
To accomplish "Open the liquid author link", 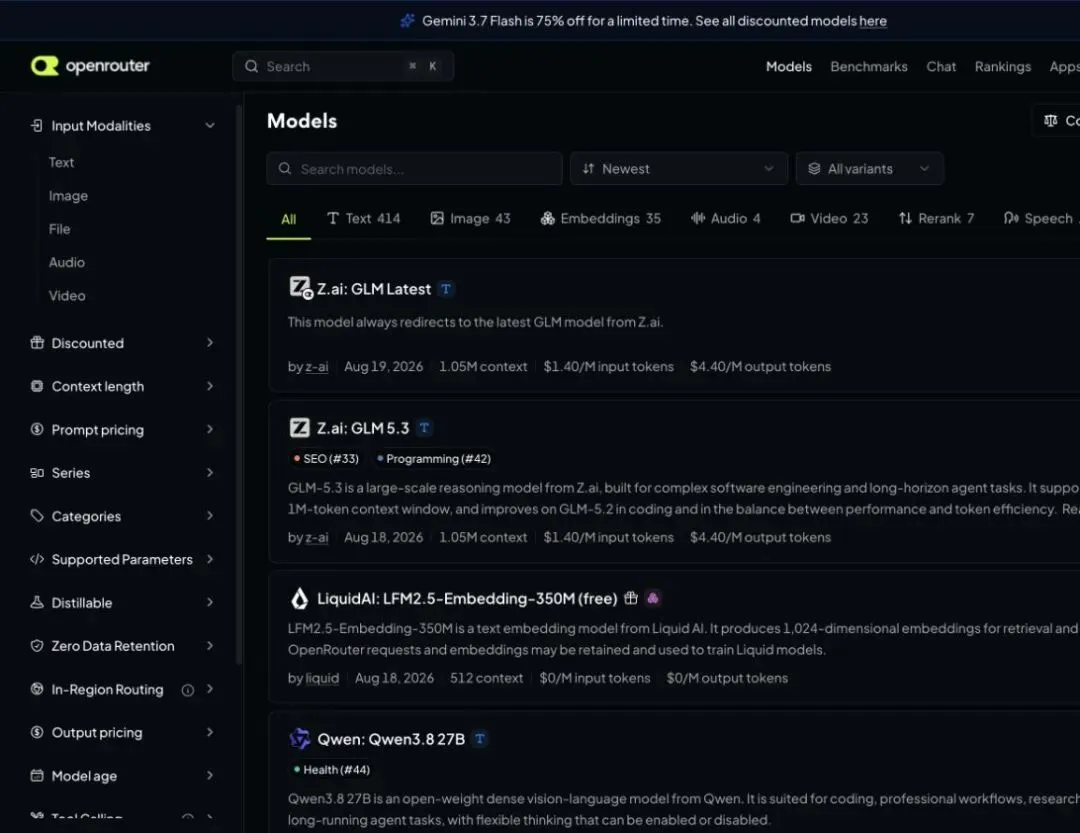I will (x=322, y=678).
